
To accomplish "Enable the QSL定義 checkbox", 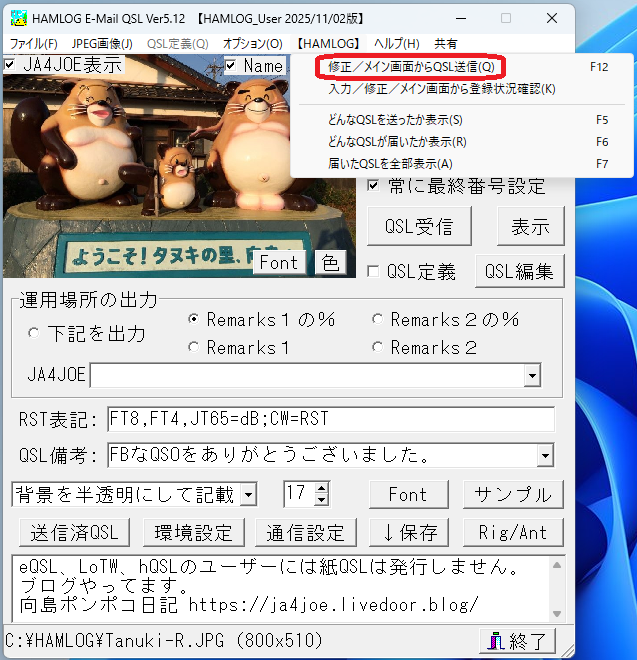I will pyautogui.click(x=373, y=271).
